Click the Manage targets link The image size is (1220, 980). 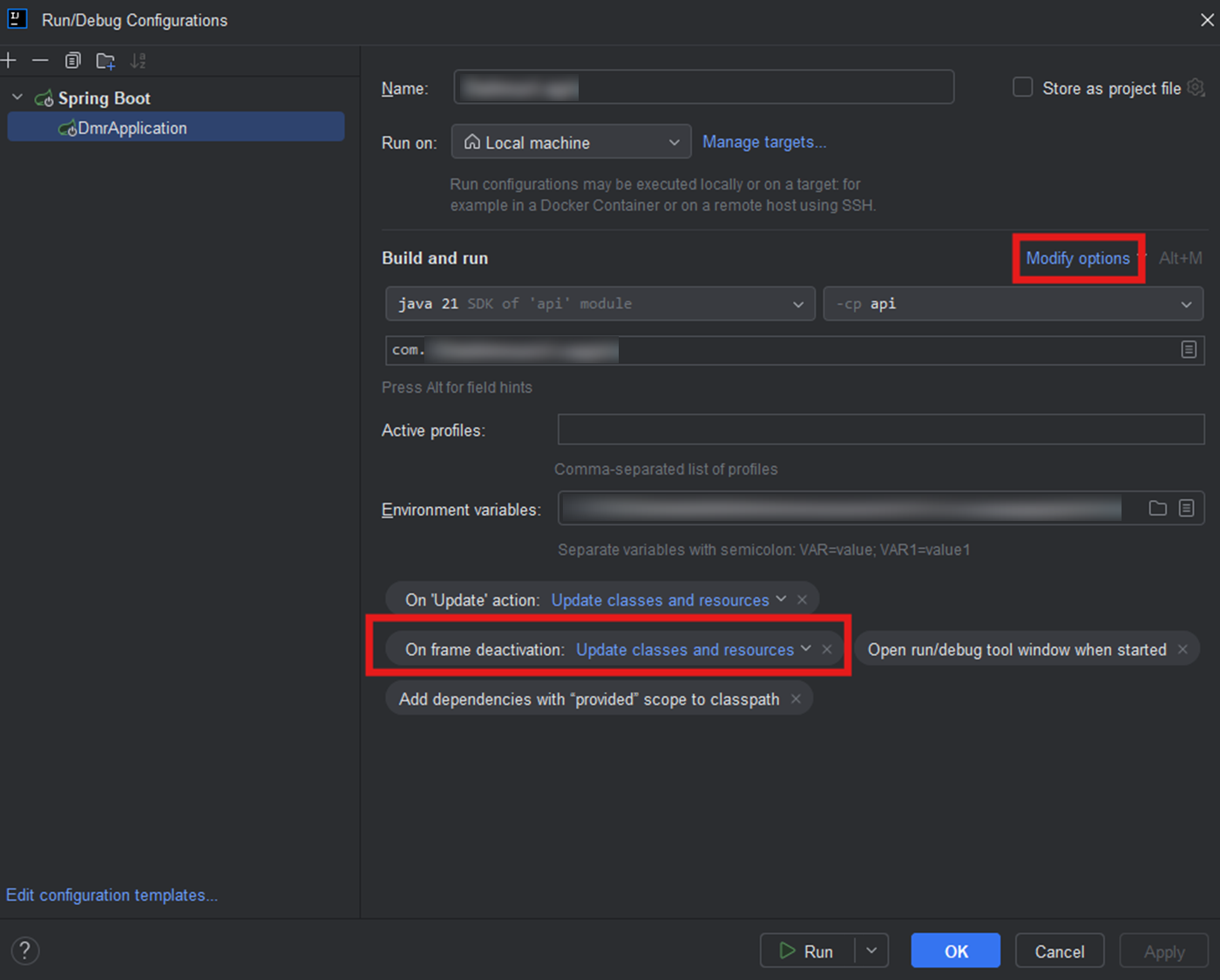pyautogui.click(x=764, y=142)
